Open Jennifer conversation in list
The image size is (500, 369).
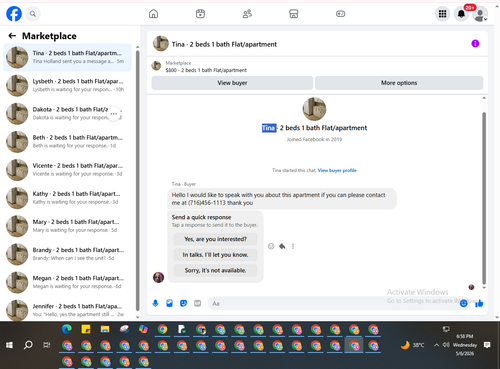(67, 310)
